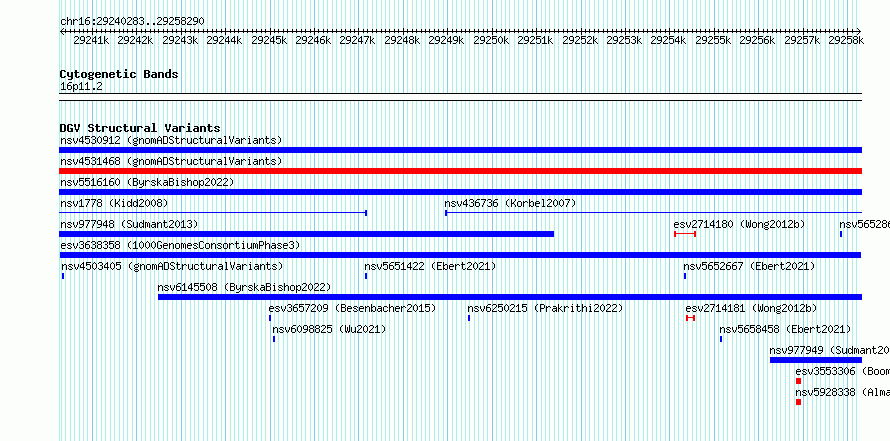Viewport: 890px width, 441px height.
Task: Click the 29250k ruler tick label
Action: pyautogui.click(x=491, y=40)
